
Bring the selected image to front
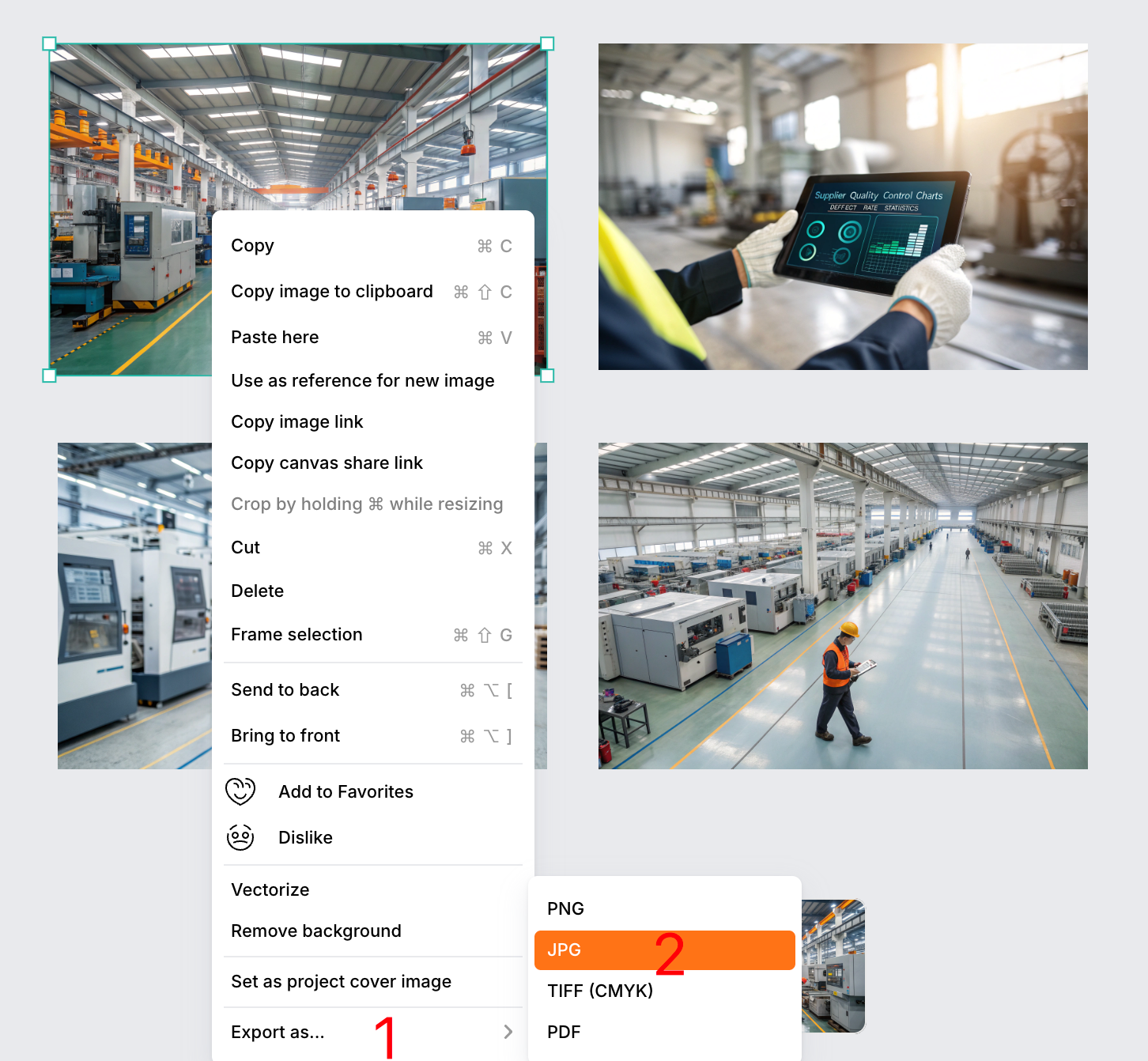coord(285,735)
